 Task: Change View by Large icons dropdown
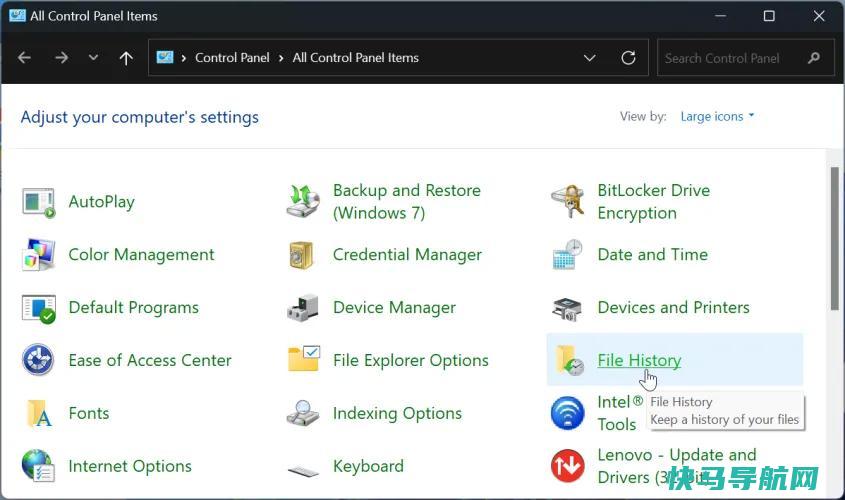point(717,116)
